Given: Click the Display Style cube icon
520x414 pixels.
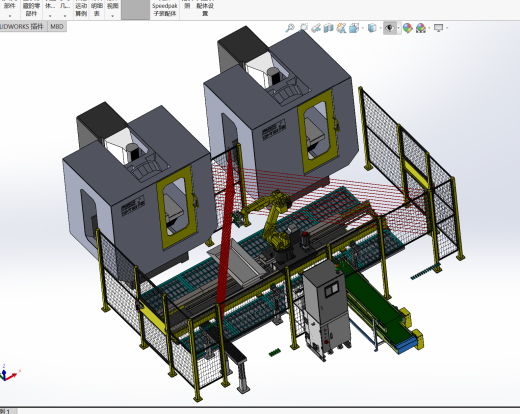Looking at the screenshot, I should (372, 28).
